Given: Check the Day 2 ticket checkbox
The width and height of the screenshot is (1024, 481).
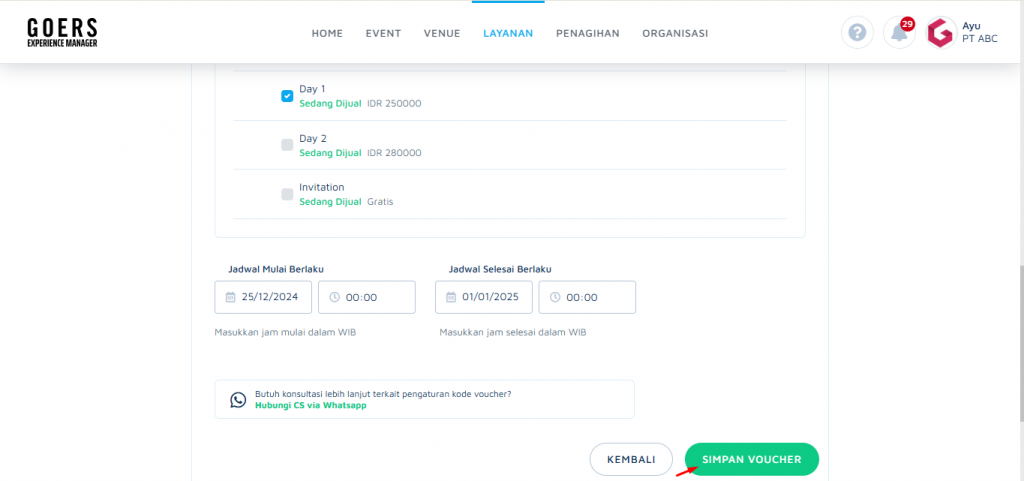Looking at the screenshot, I should pos(287,145).
